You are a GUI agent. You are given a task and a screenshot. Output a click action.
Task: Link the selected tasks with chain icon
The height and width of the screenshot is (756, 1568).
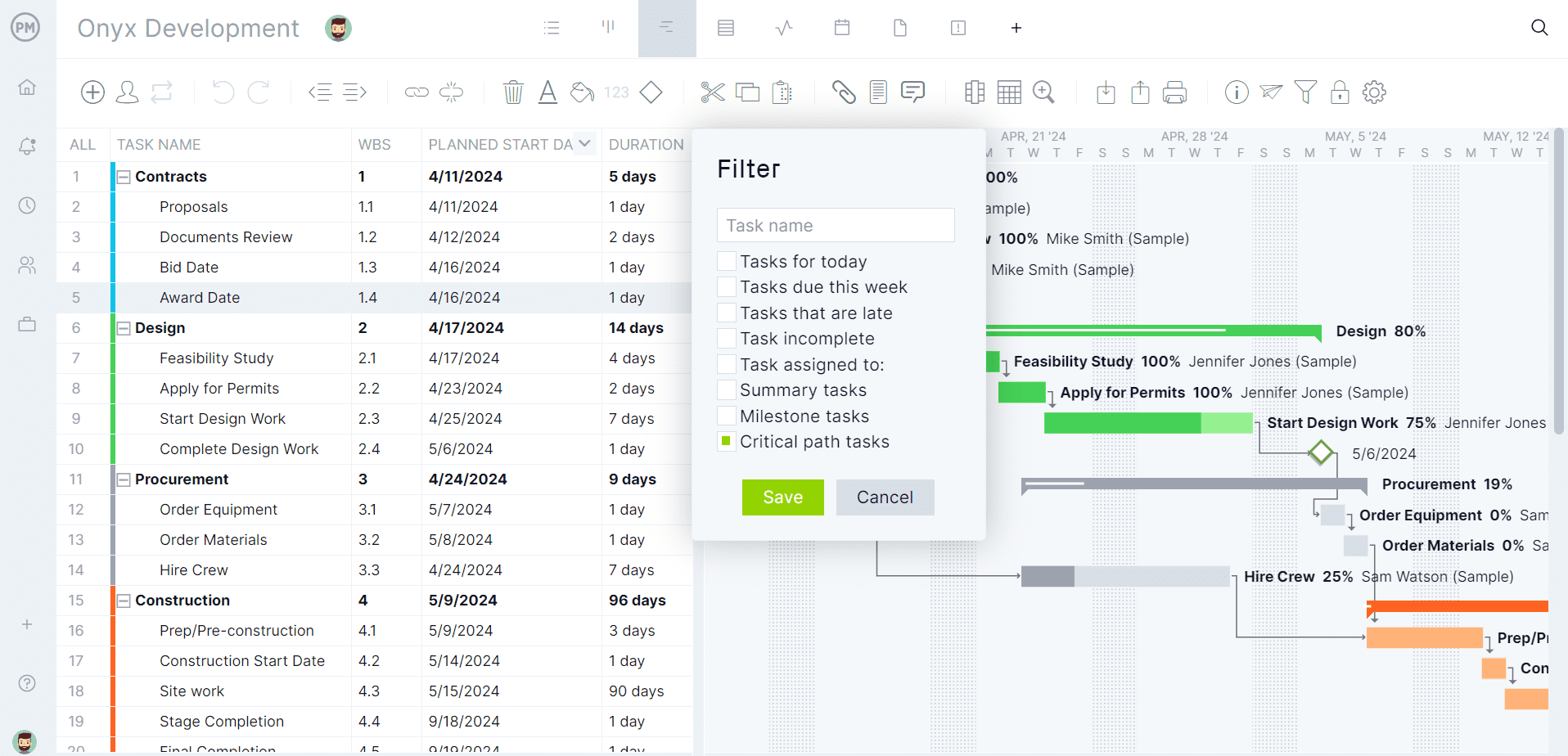417,92
